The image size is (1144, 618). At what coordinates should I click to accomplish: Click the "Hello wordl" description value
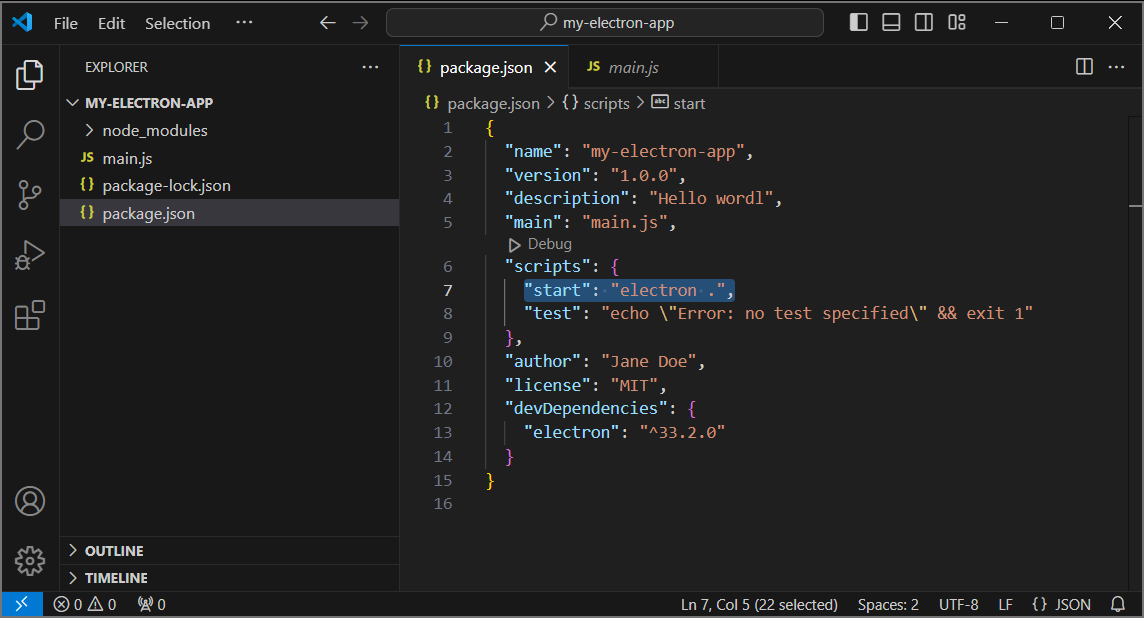tap(711, 198)
